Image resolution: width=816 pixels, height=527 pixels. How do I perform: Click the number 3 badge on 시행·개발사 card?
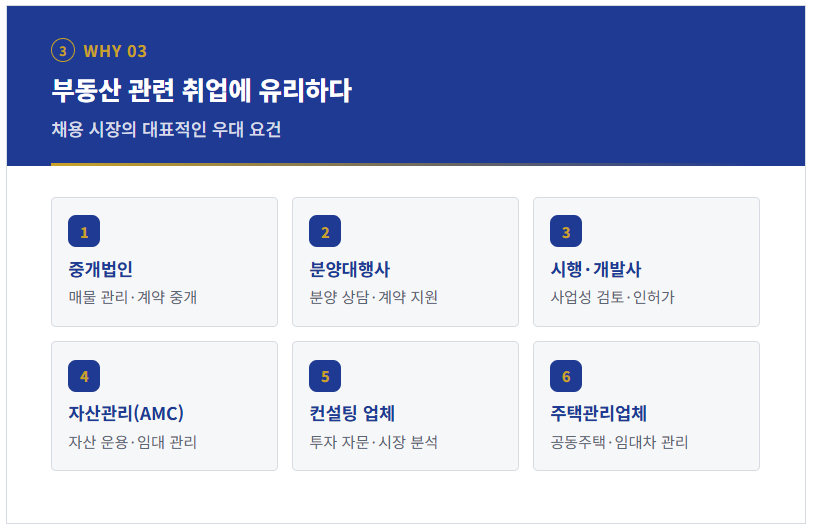(566, 231)
